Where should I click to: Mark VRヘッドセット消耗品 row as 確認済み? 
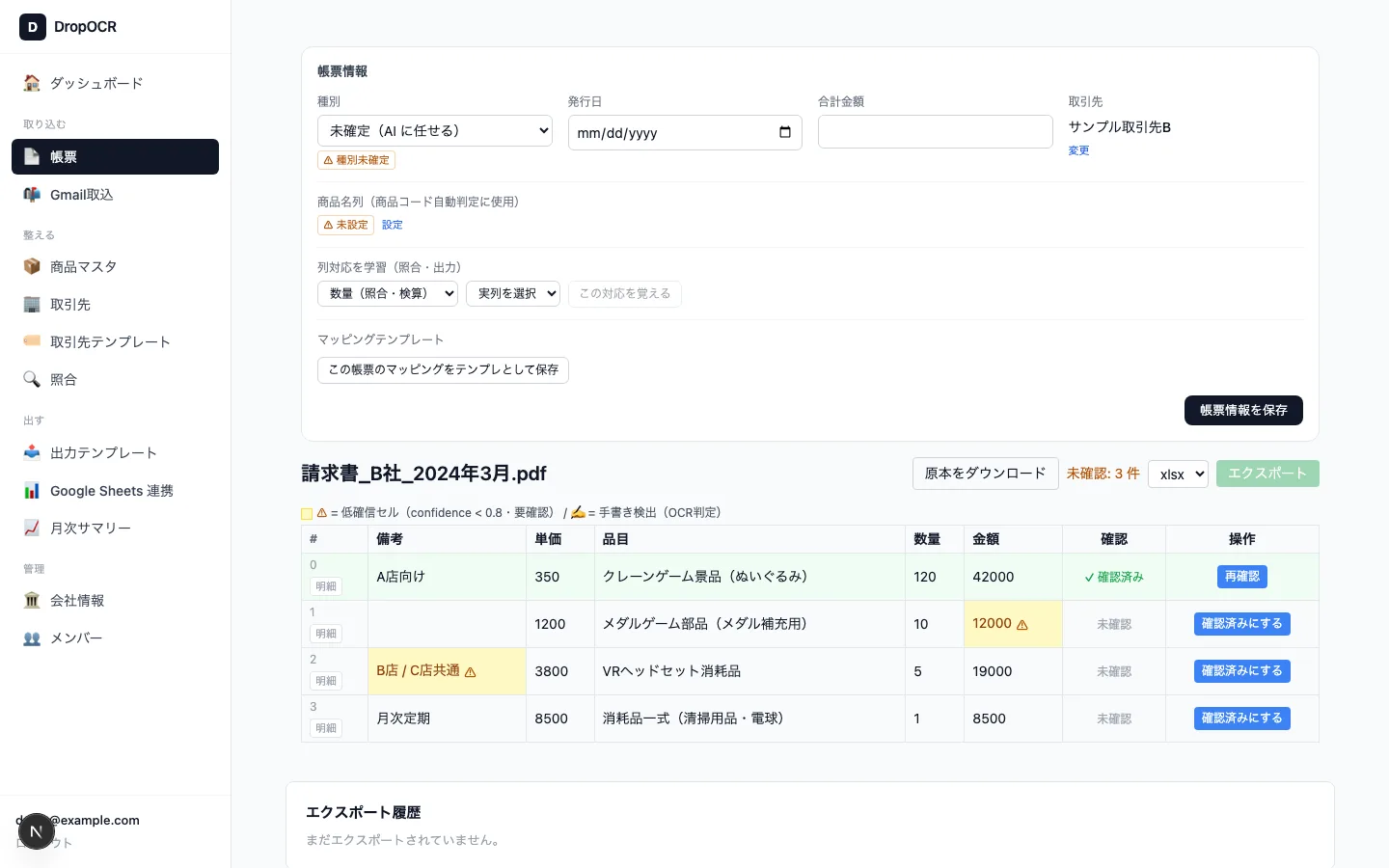1242,671
